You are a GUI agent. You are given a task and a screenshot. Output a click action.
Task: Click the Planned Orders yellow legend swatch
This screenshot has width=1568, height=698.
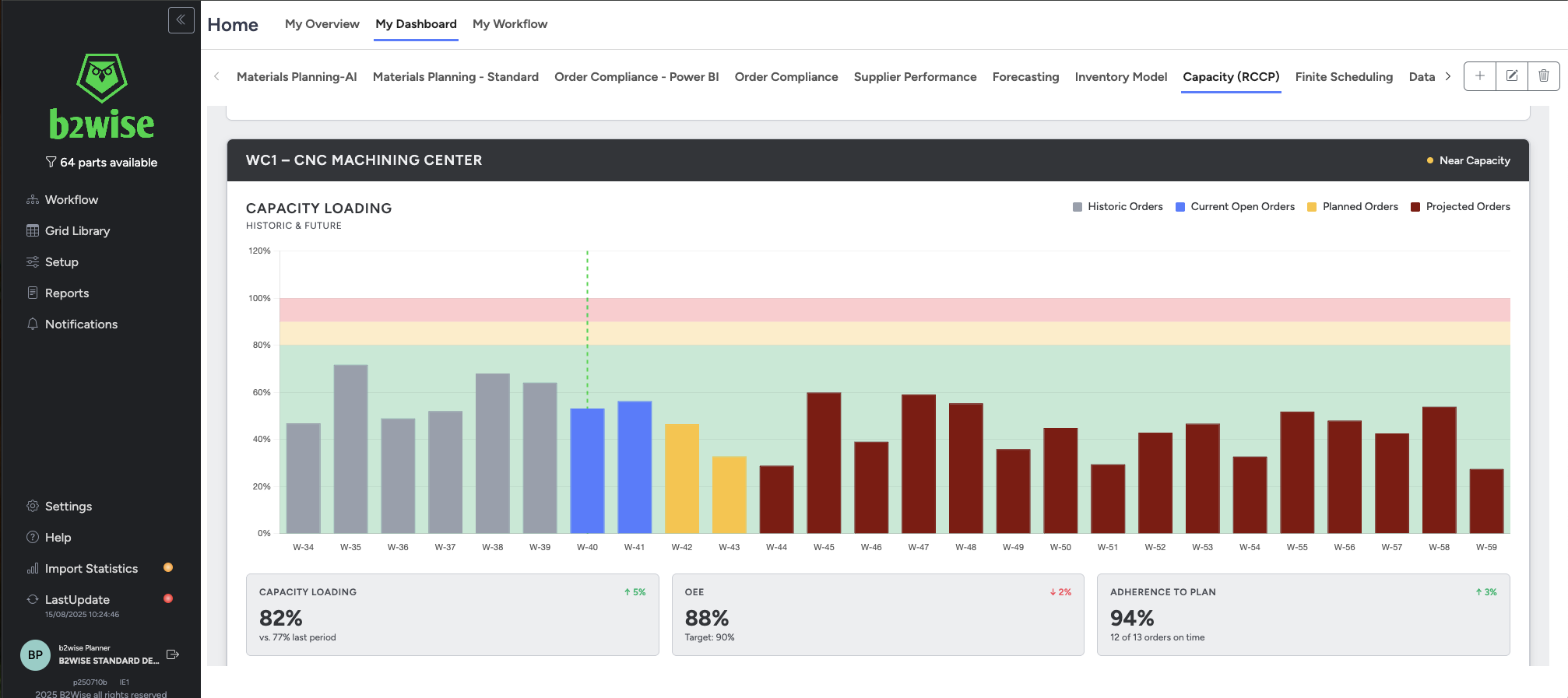[x=1312, y=207]
